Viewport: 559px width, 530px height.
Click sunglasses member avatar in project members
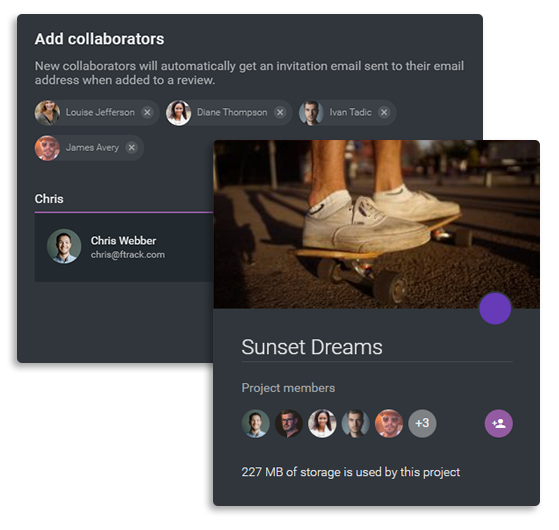coord(389,423)
